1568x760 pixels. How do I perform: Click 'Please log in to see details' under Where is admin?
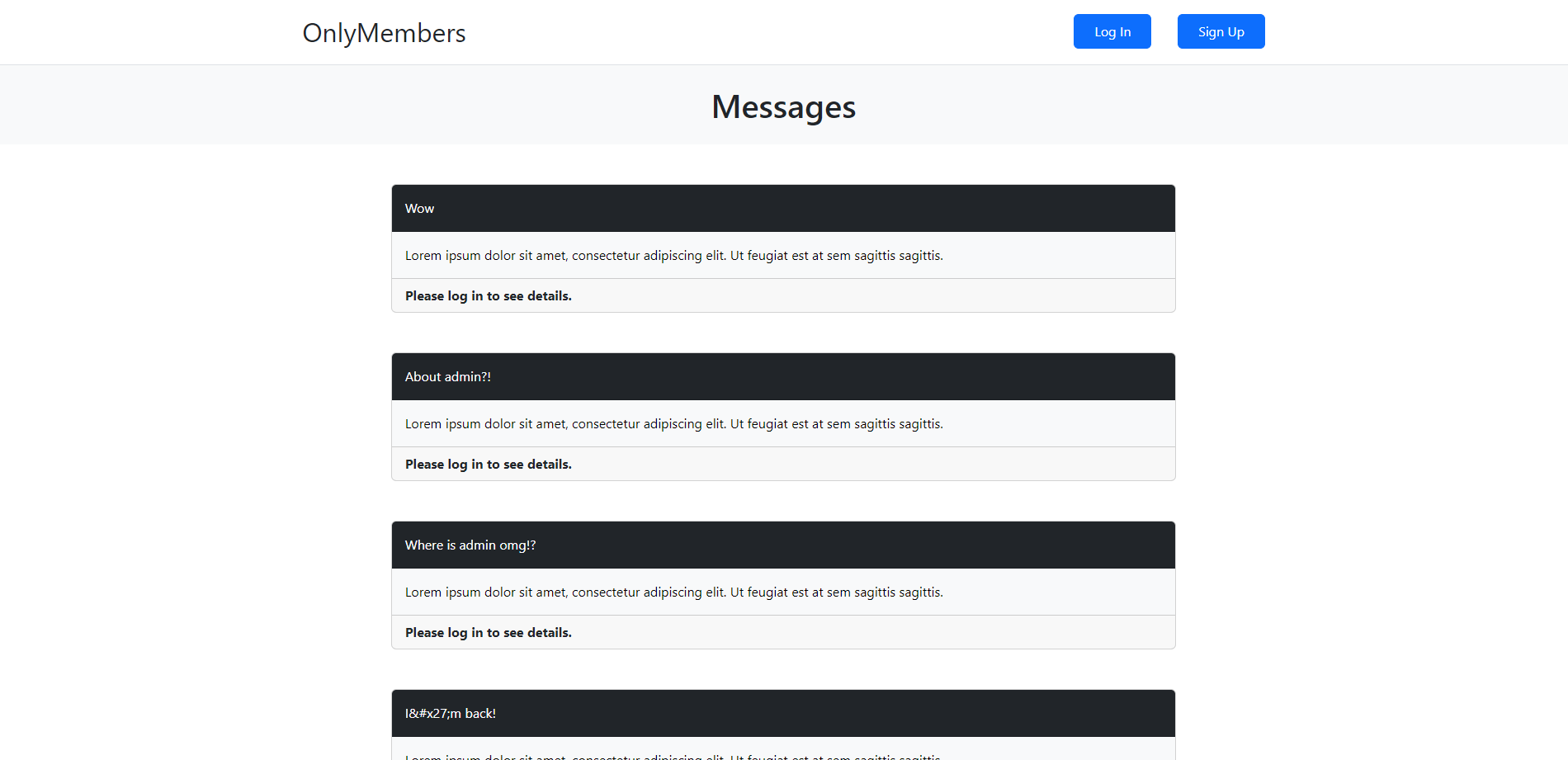pyautogui.click(x=488, y=632)
